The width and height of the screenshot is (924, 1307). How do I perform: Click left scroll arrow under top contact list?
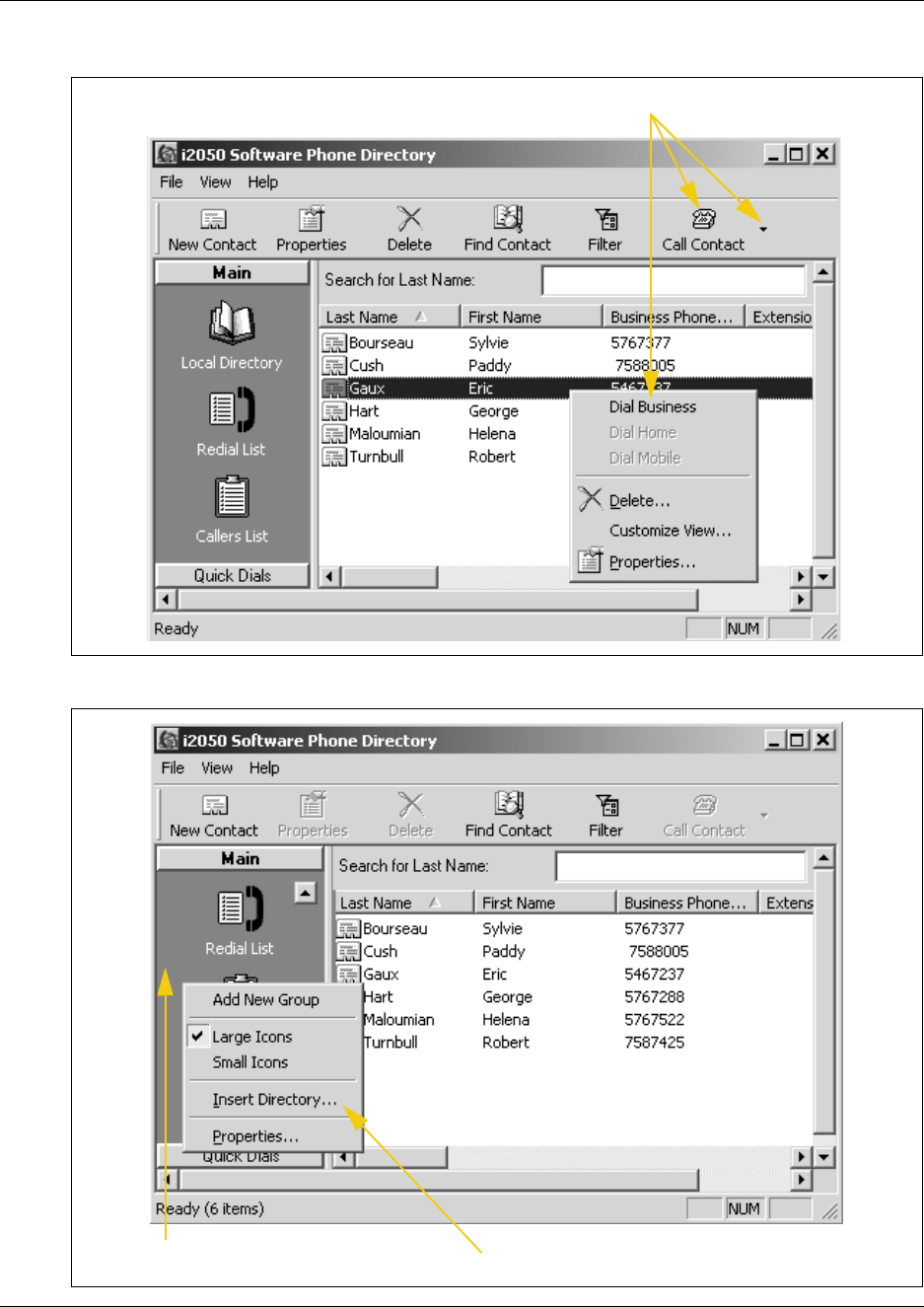point(330,576)
